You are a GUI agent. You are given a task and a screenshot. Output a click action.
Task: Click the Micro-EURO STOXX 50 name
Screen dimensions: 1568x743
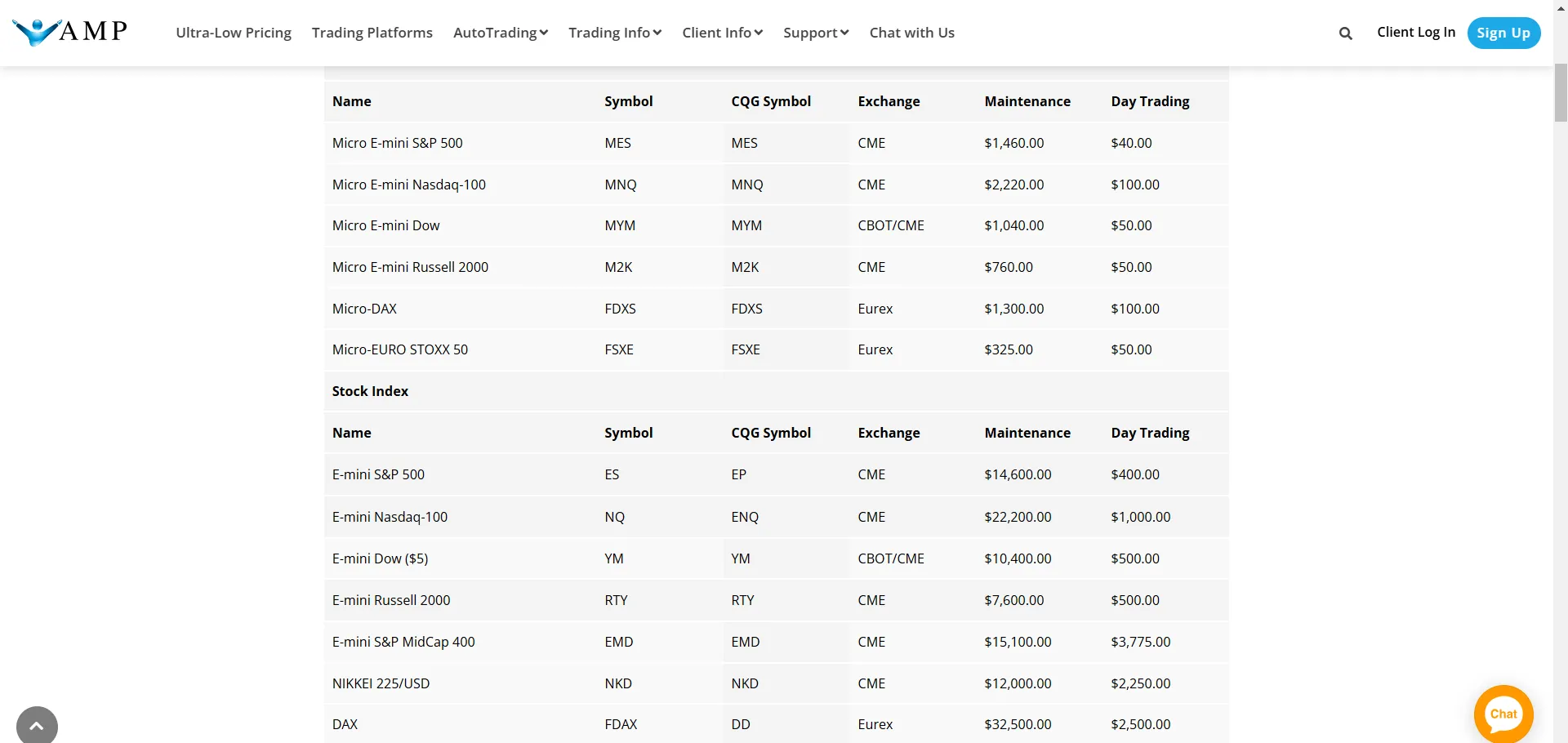(400, 349)
